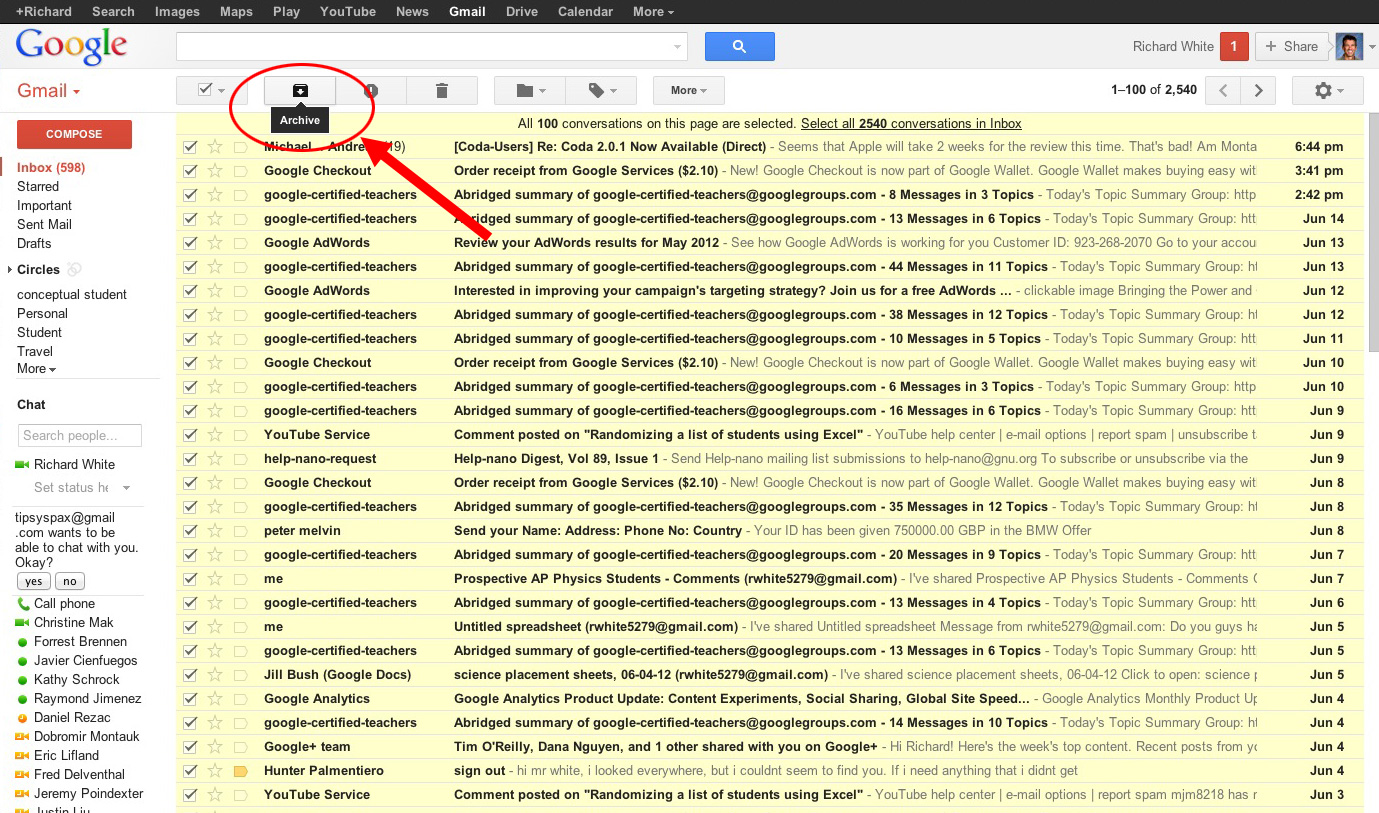The image size is (1379, 813).
Task: Open the Starred folder
Action: [x=38, y=186]
